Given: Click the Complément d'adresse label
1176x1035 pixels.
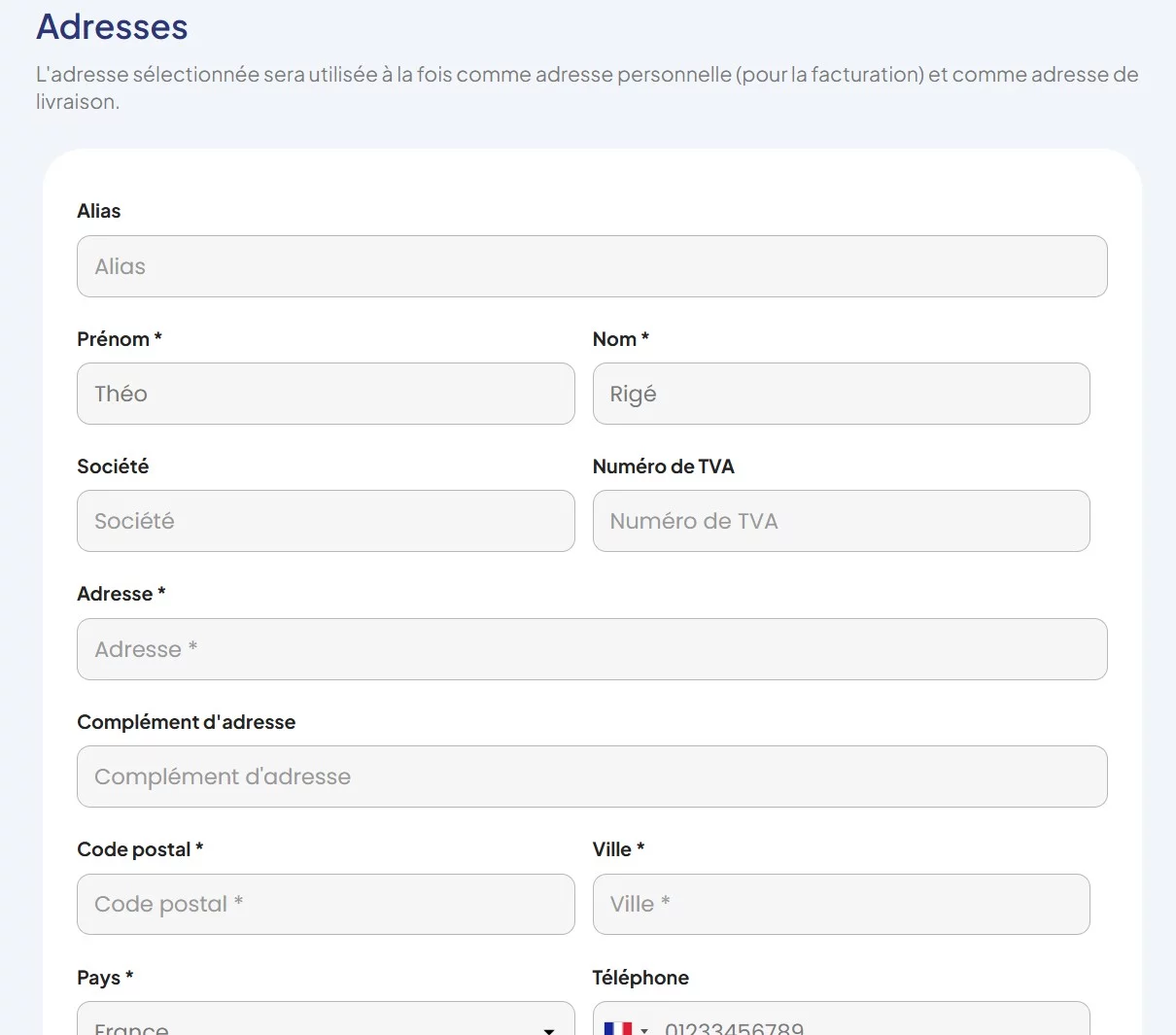Looking at the screenshot, I should (186, 722).
